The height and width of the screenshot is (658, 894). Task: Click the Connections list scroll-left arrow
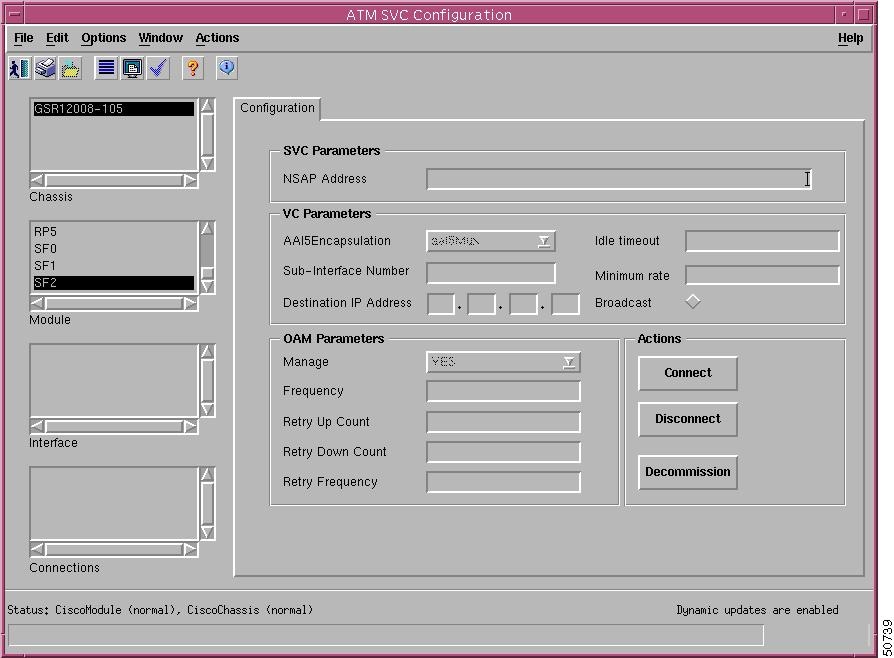(37, 549)
